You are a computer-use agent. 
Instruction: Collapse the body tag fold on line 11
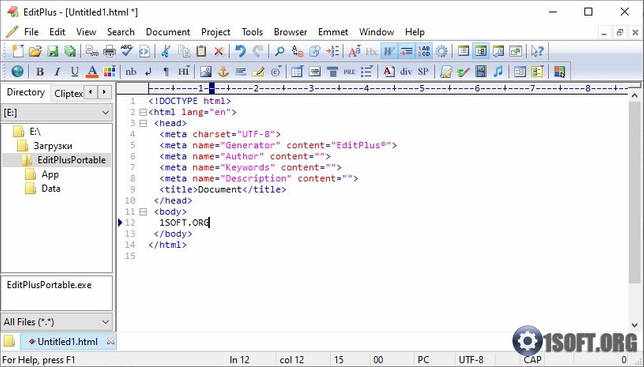143,212
